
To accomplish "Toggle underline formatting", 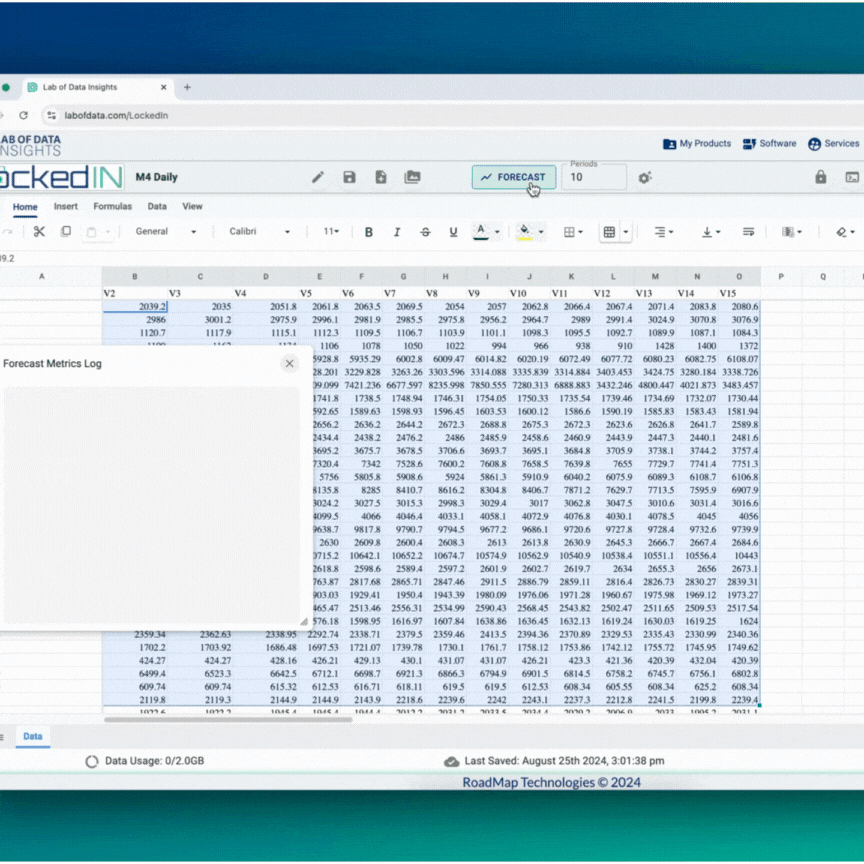I will (x=453, y=232).
